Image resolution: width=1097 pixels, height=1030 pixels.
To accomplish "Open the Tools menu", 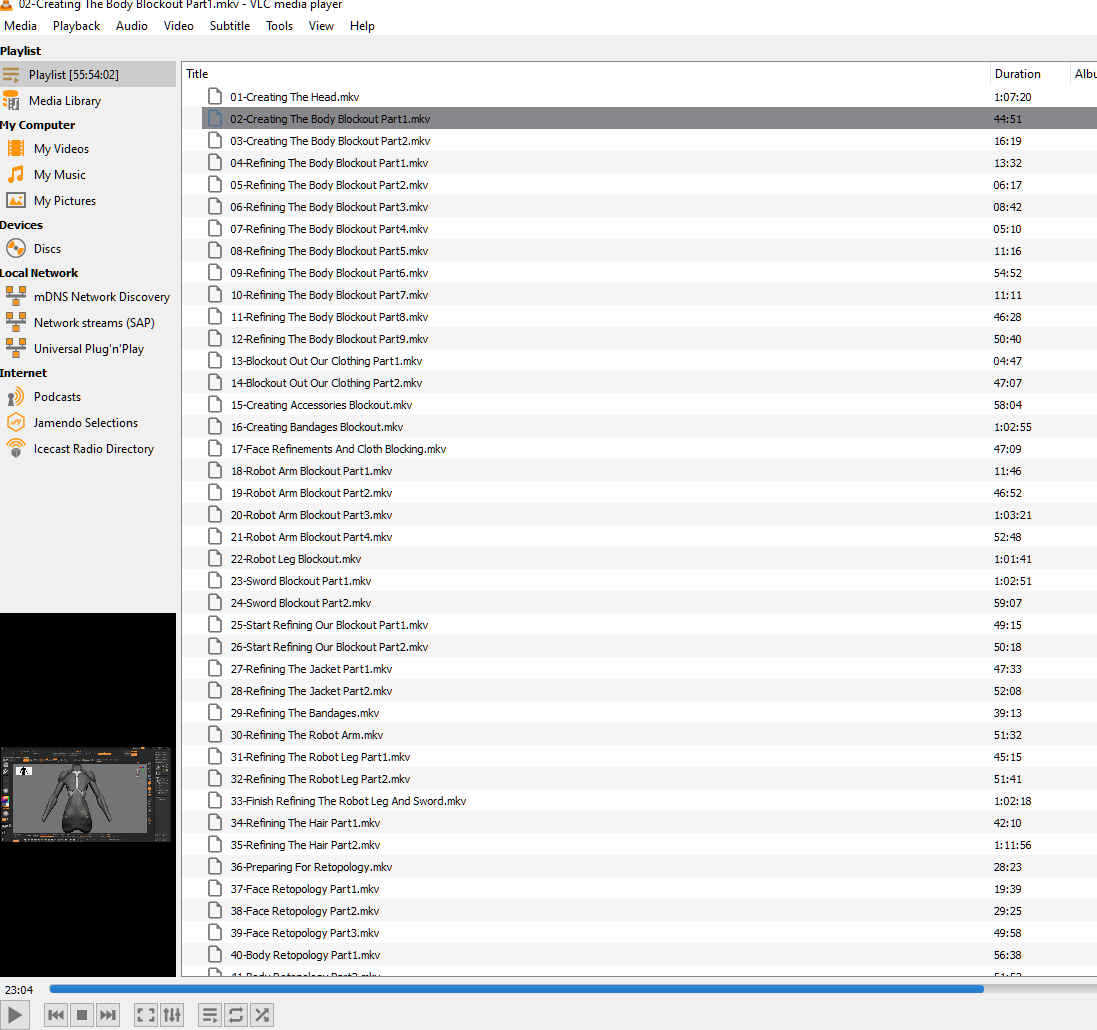I will click(279, 26).
